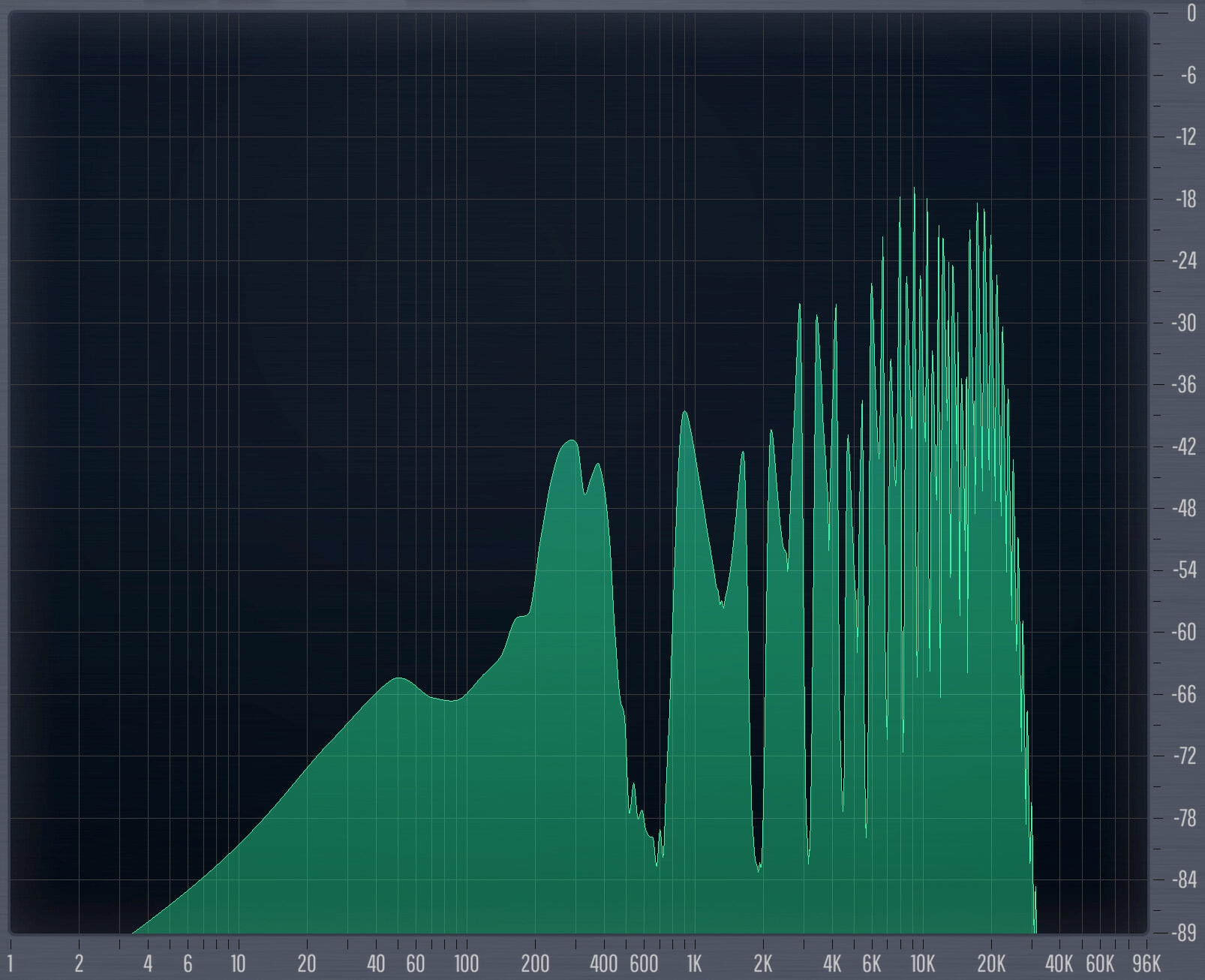Image resolution: width=1205 pixels, height=980 pixels.
Task: Select the 200 Hz frequency label
Action: click(534, 963)
